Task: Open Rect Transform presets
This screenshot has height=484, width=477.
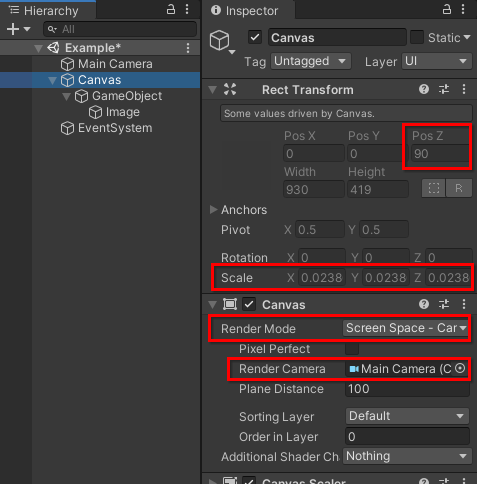Action: click(444, 89)
